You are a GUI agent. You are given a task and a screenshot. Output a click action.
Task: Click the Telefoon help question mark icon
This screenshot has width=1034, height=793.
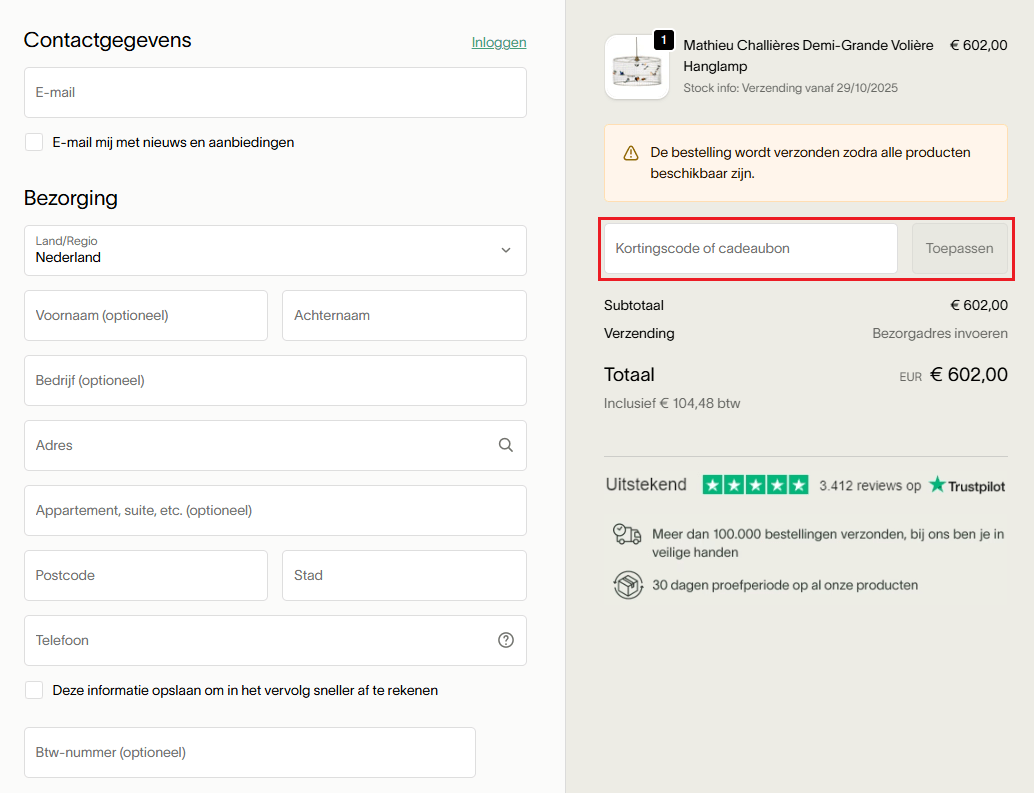pyautogui.click(x=506, y=640)
